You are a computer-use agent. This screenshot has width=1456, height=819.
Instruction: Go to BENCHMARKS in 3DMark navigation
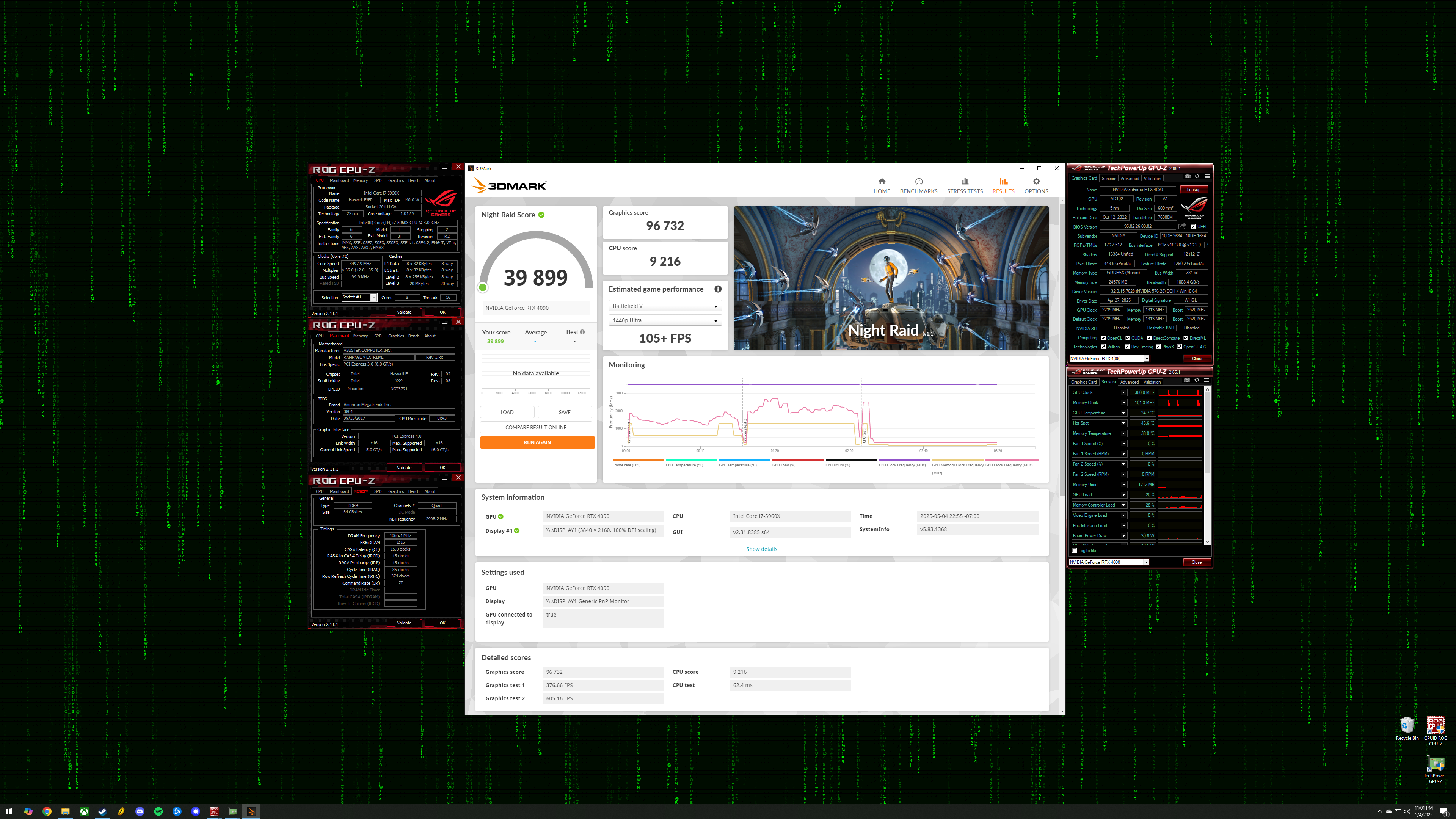(918, 185)
